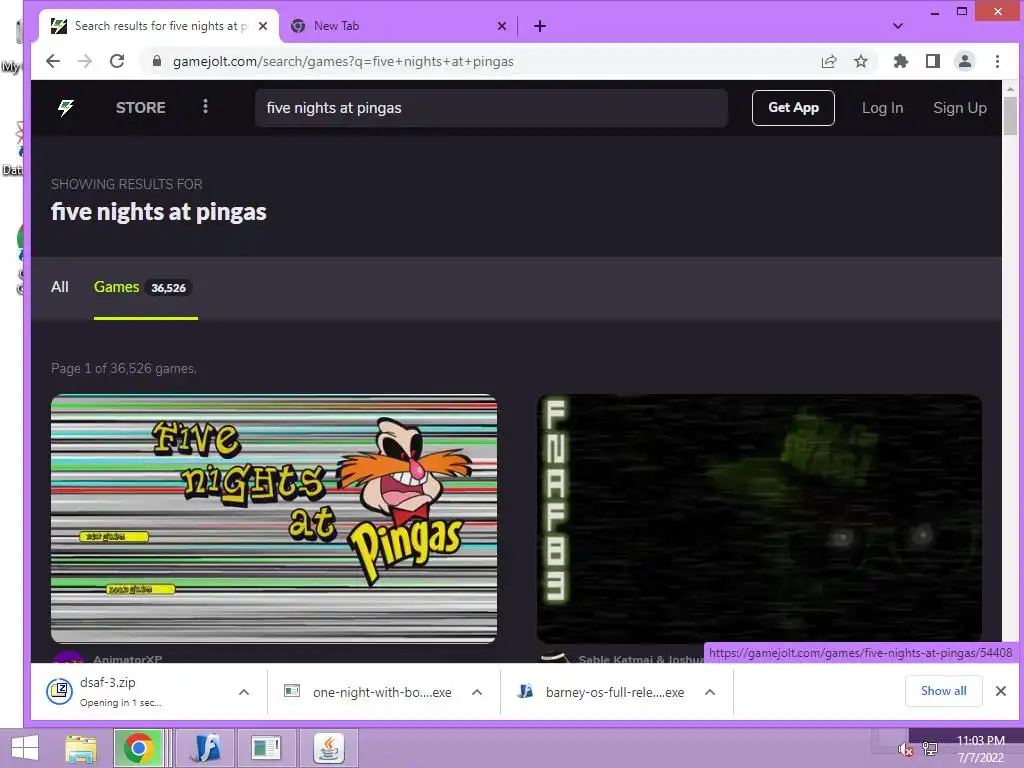Expand options for one-night-with-bo exe download
The height and width of the screenshot is (768, 1024).
pos(477,692)
